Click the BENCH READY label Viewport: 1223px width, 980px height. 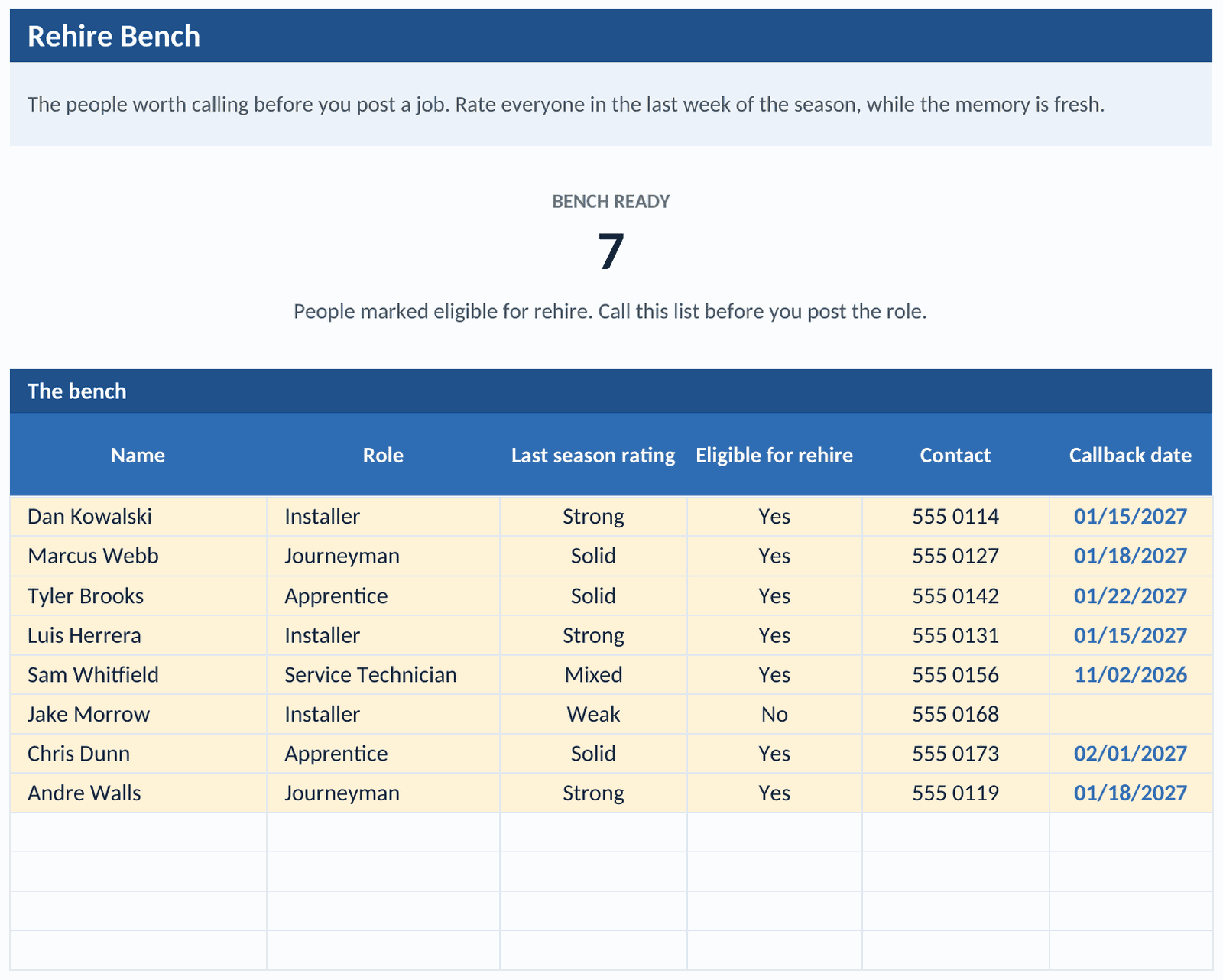point(611,201)
